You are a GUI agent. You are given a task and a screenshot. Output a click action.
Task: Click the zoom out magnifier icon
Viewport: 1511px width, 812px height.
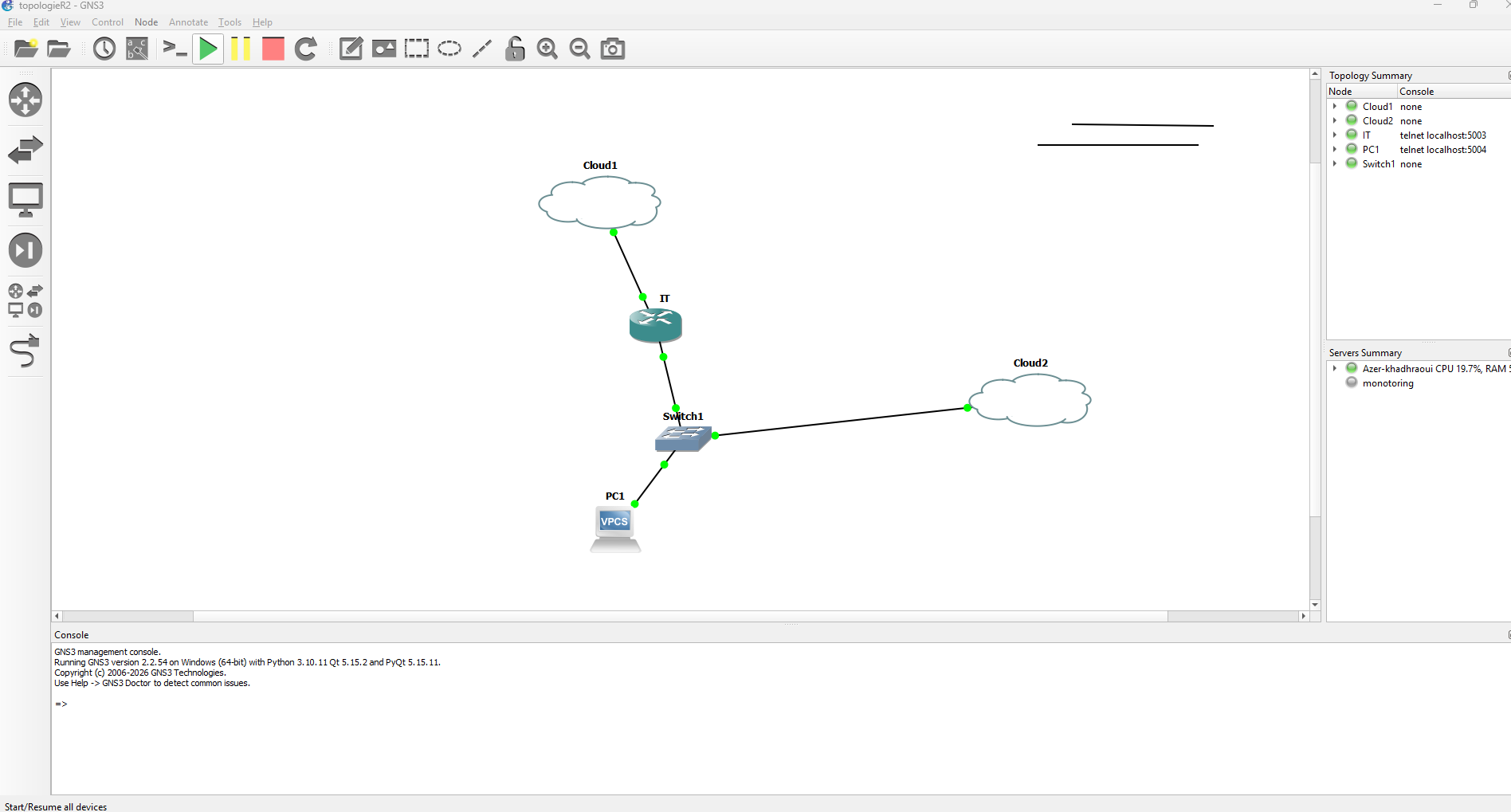580,49
